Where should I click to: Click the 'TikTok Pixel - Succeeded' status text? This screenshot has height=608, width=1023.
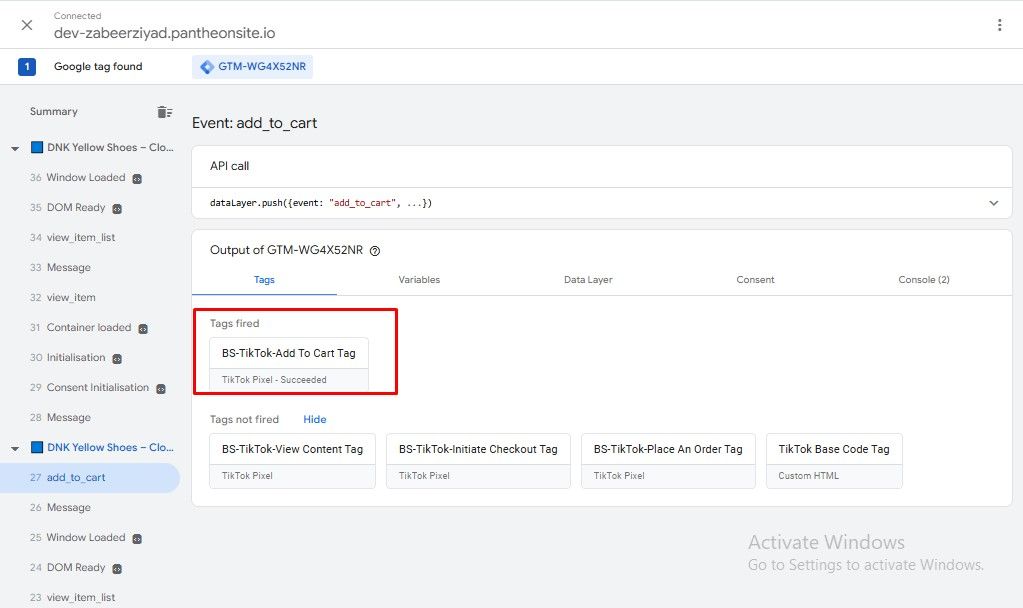pyautogui.click(x=274, y=380)
